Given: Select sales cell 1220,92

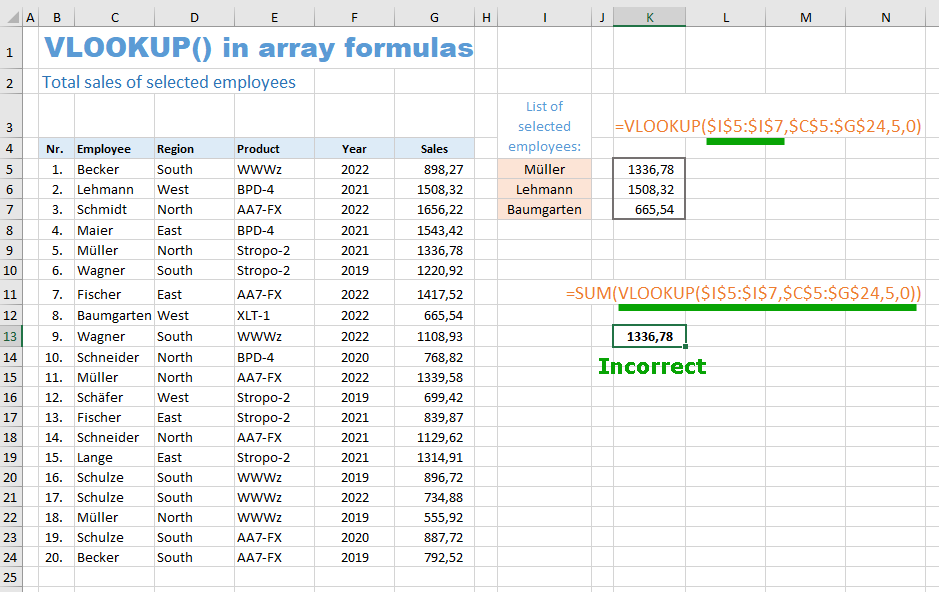Looking at the screenshot, I should 434,271.
